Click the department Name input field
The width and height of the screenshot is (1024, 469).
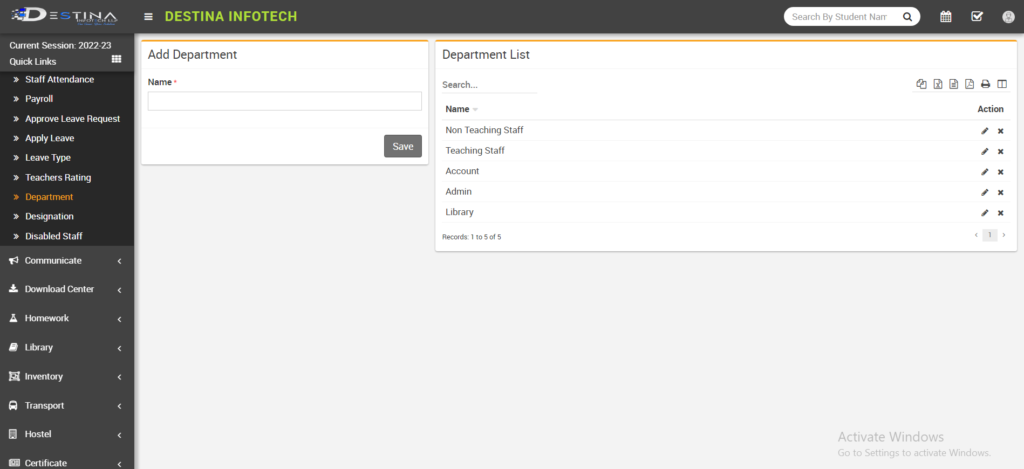284,101
